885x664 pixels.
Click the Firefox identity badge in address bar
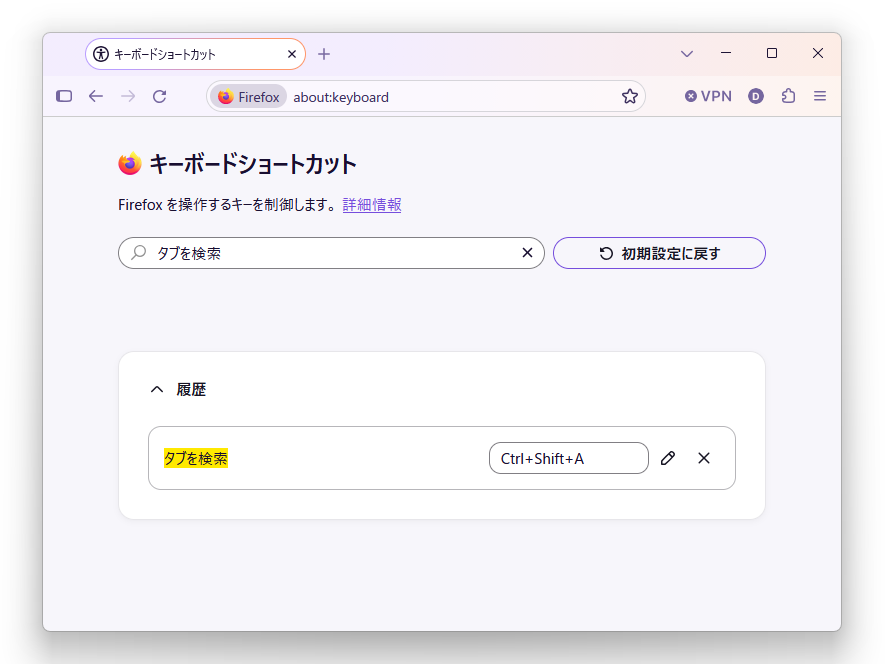pos(249,97)
